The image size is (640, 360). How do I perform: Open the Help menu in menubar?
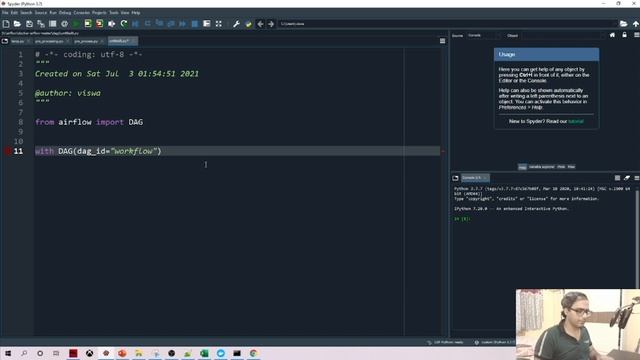136,13
